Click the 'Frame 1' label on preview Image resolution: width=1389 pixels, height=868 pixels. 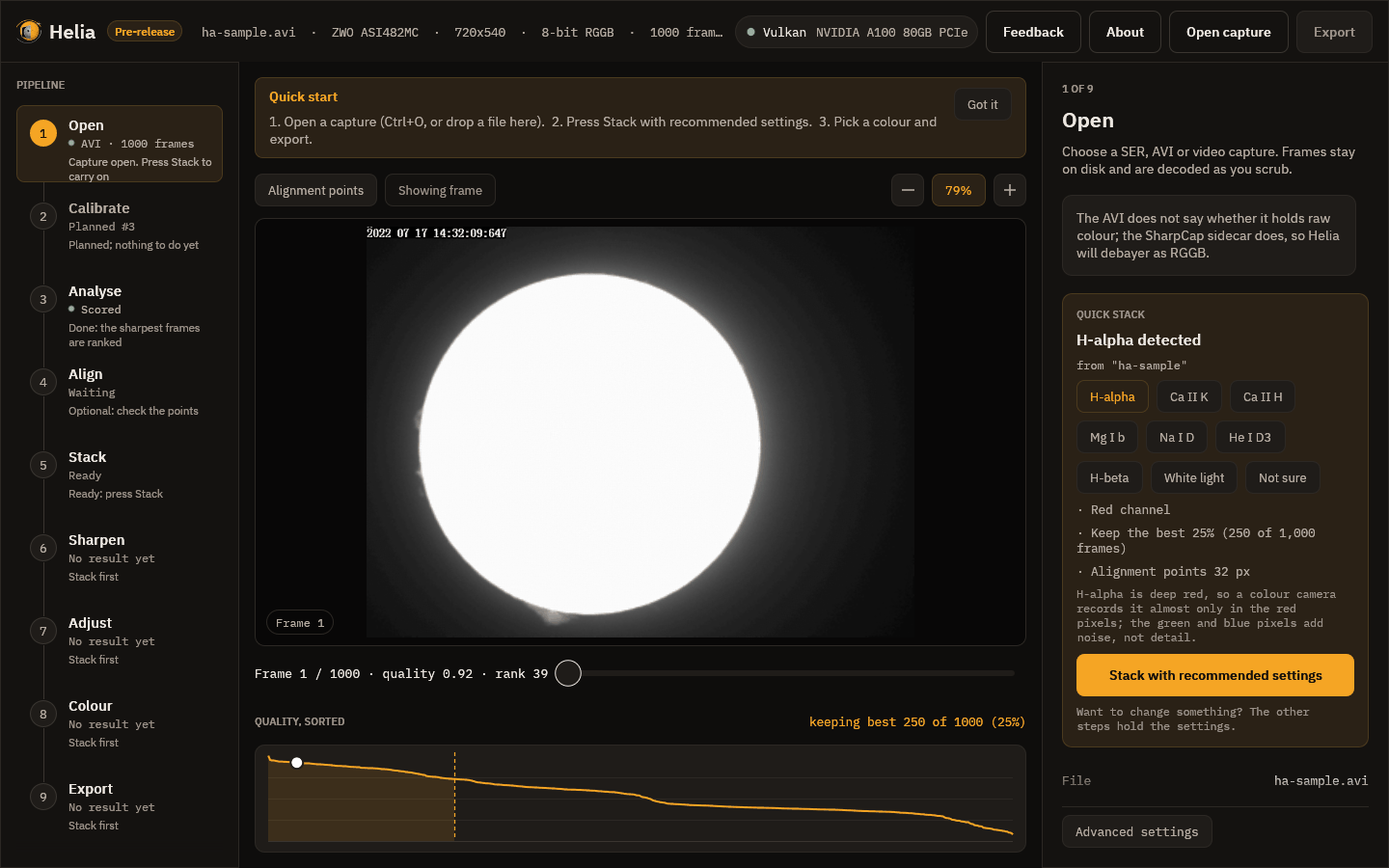300,623
